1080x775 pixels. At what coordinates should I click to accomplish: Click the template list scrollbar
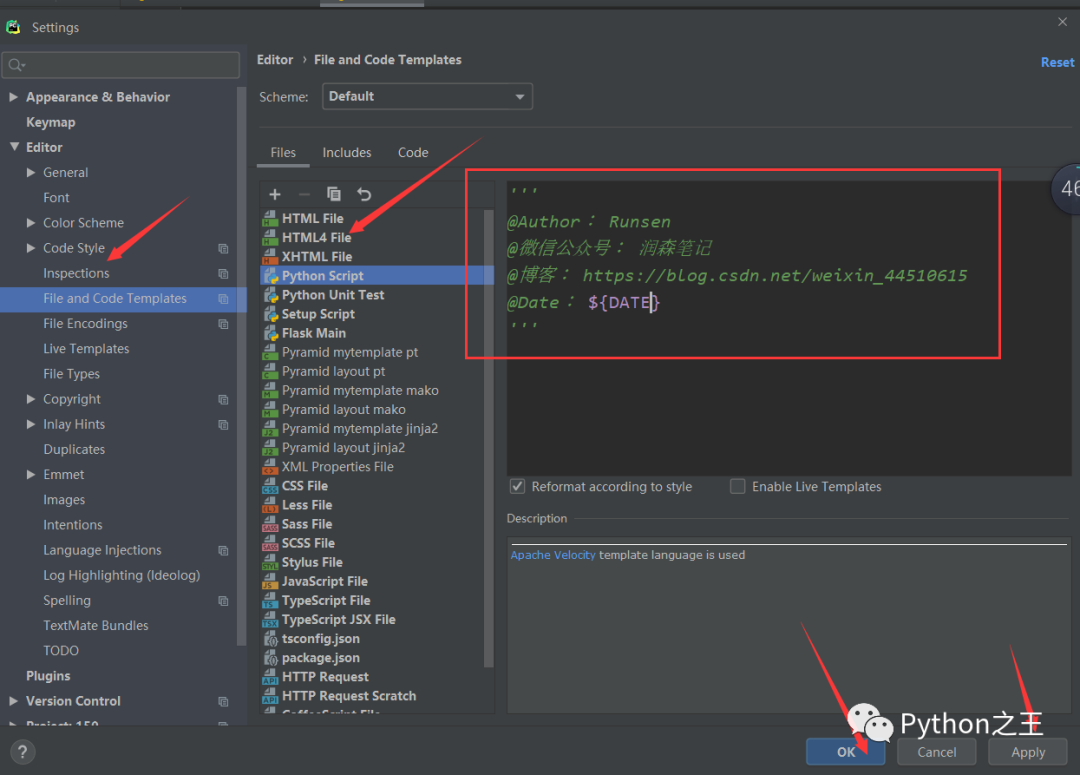pos(488,438)
